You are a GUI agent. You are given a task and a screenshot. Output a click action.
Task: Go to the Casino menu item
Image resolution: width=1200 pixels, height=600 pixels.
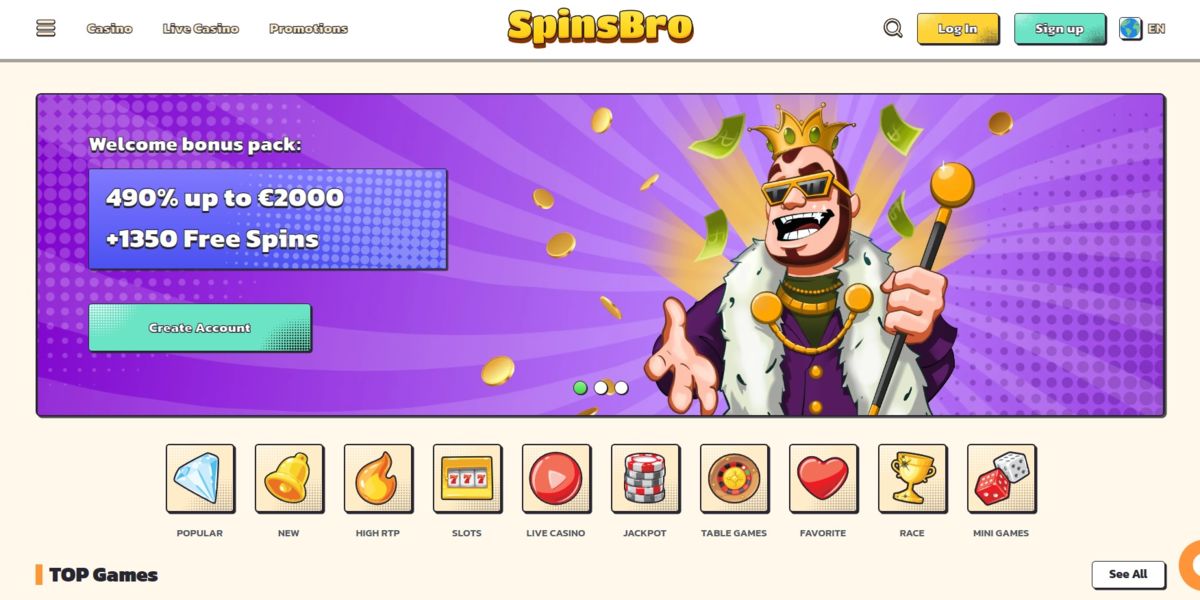[109, 28]
